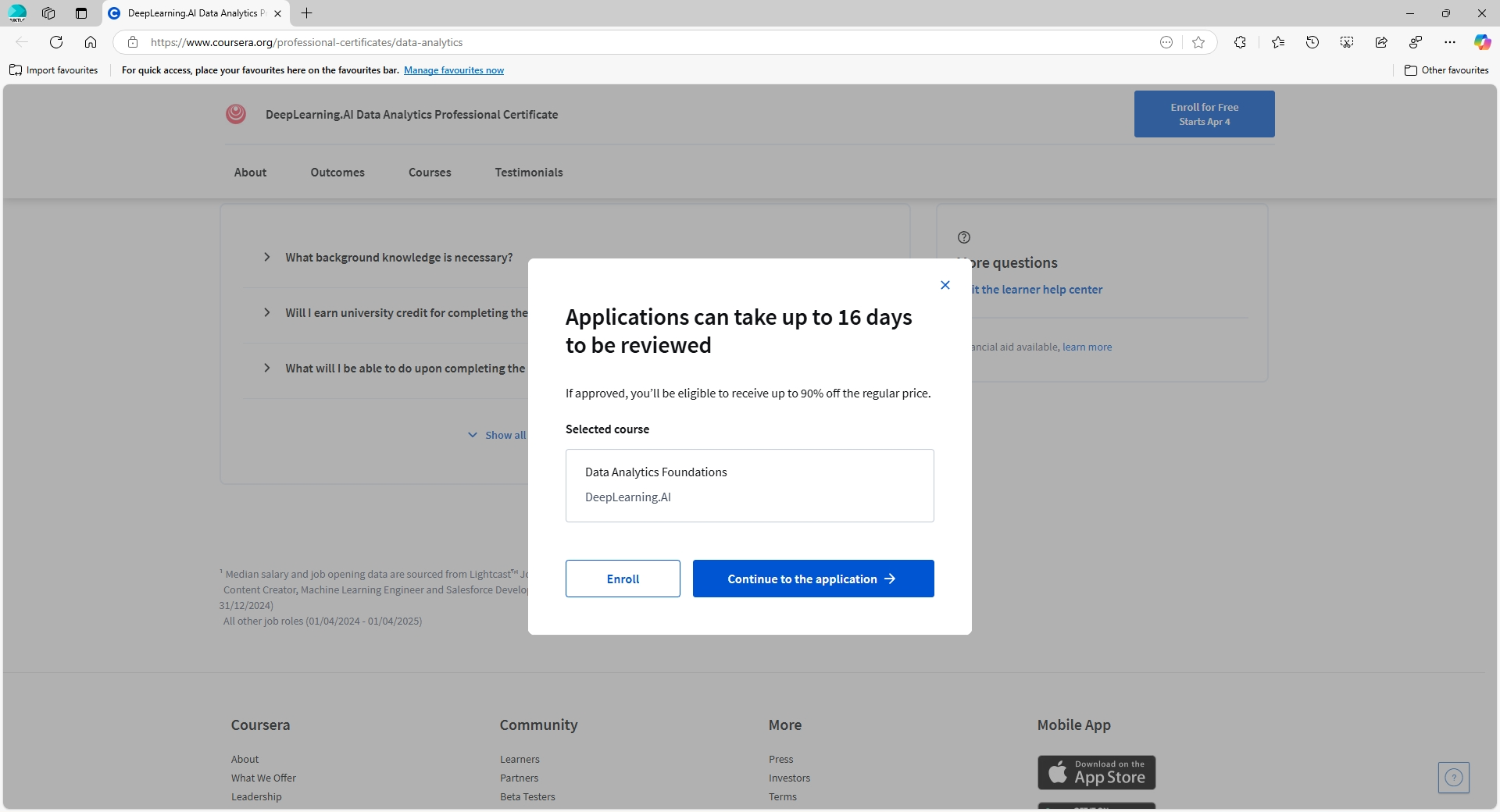Refresh the current page
1500x812 pixels.
point(55,42)
